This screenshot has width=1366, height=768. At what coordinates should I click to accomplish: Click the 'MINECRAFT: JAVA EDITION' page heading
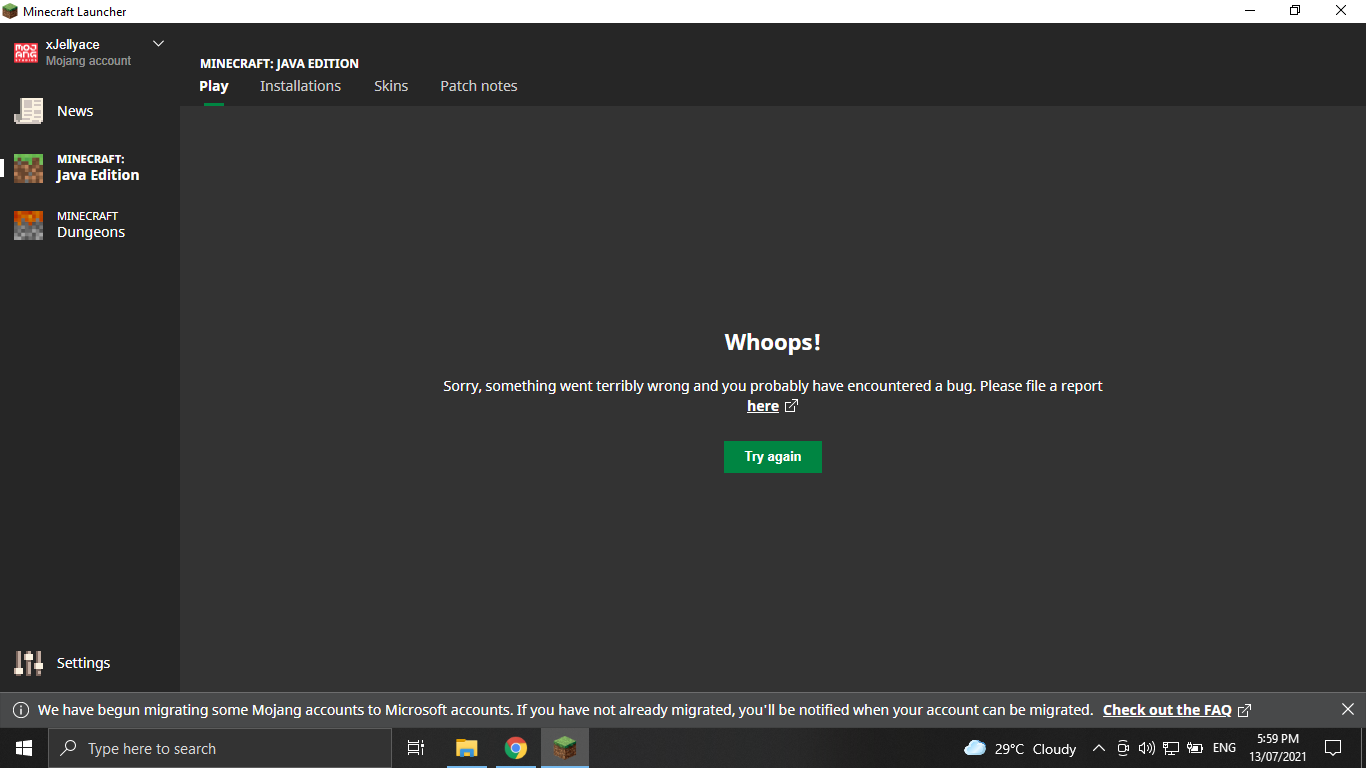[x=279, y=64]
